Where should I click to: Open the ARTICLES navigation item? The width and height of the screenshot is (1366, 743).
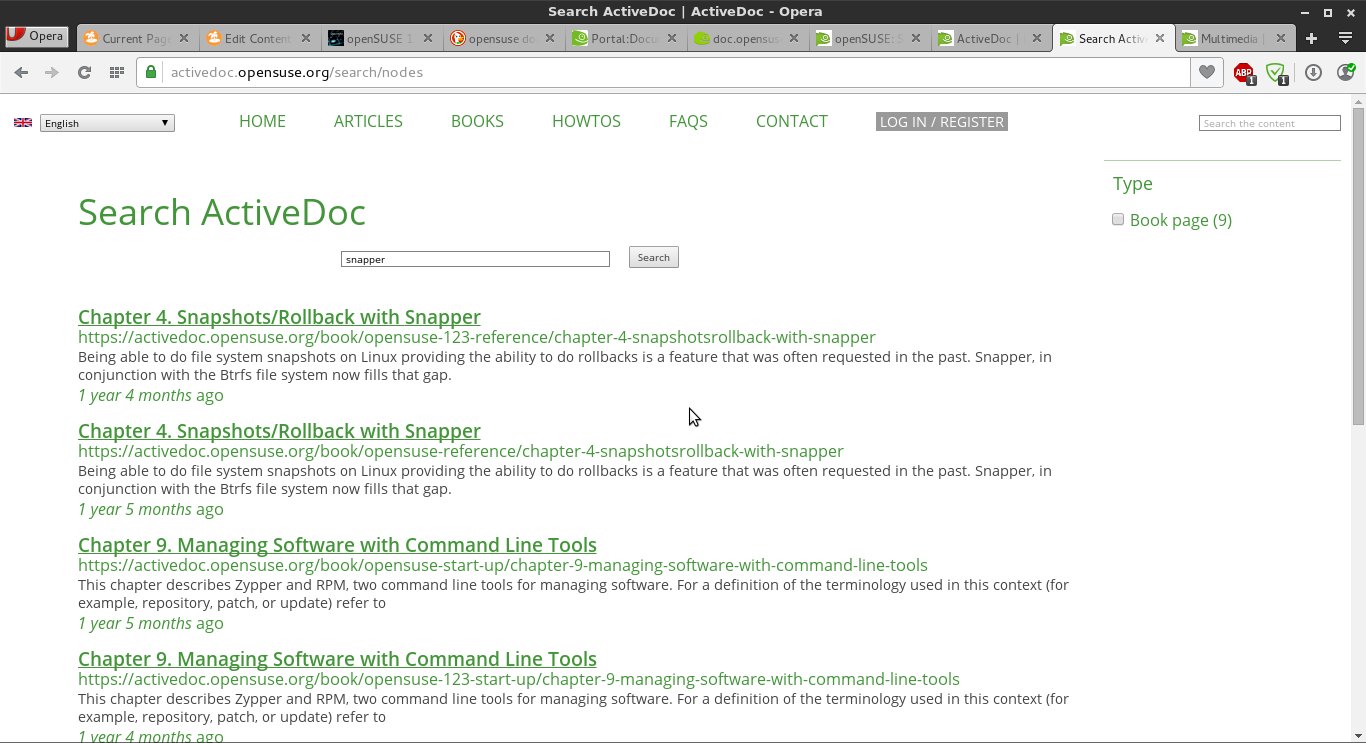point(368,121)
